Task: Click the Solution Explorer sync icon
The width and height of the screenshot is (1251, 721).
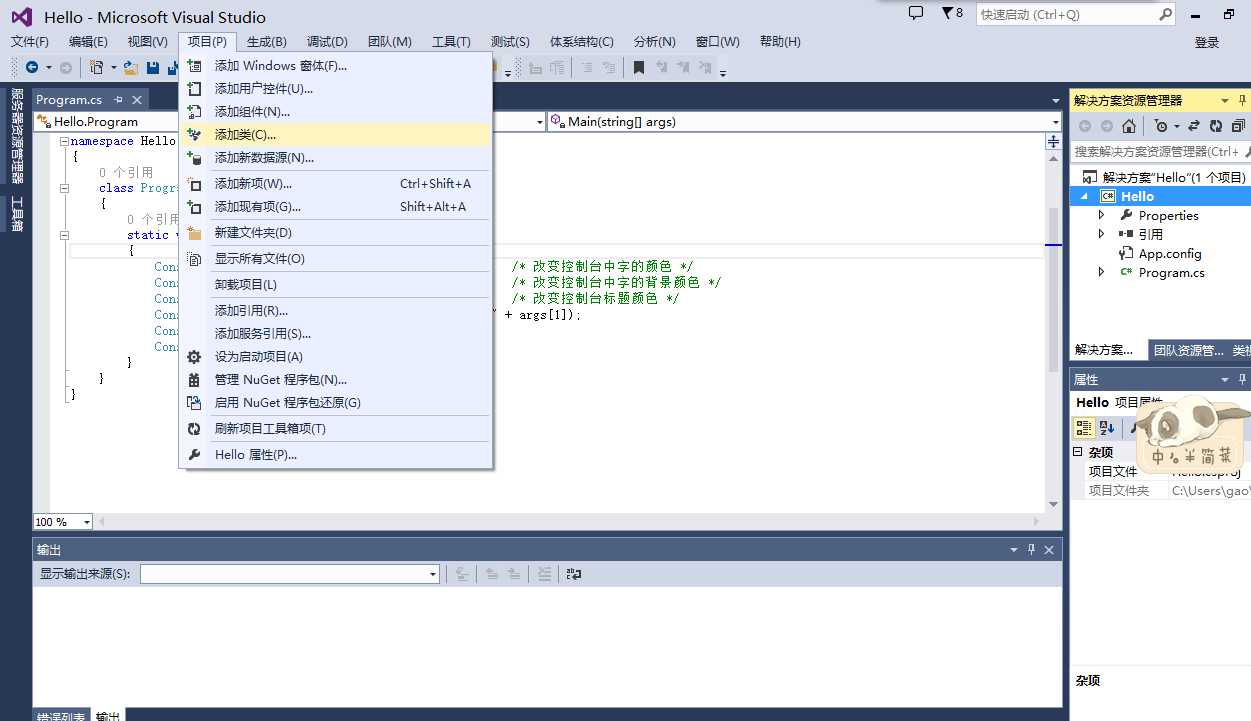Action: click(1195, 126)
